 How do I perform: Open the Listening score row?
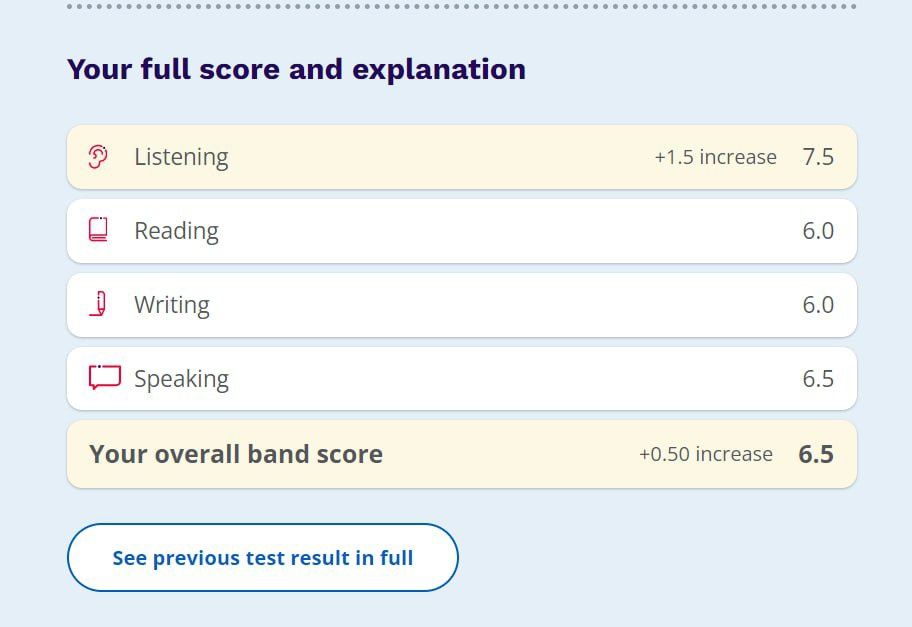pos(462,157)
